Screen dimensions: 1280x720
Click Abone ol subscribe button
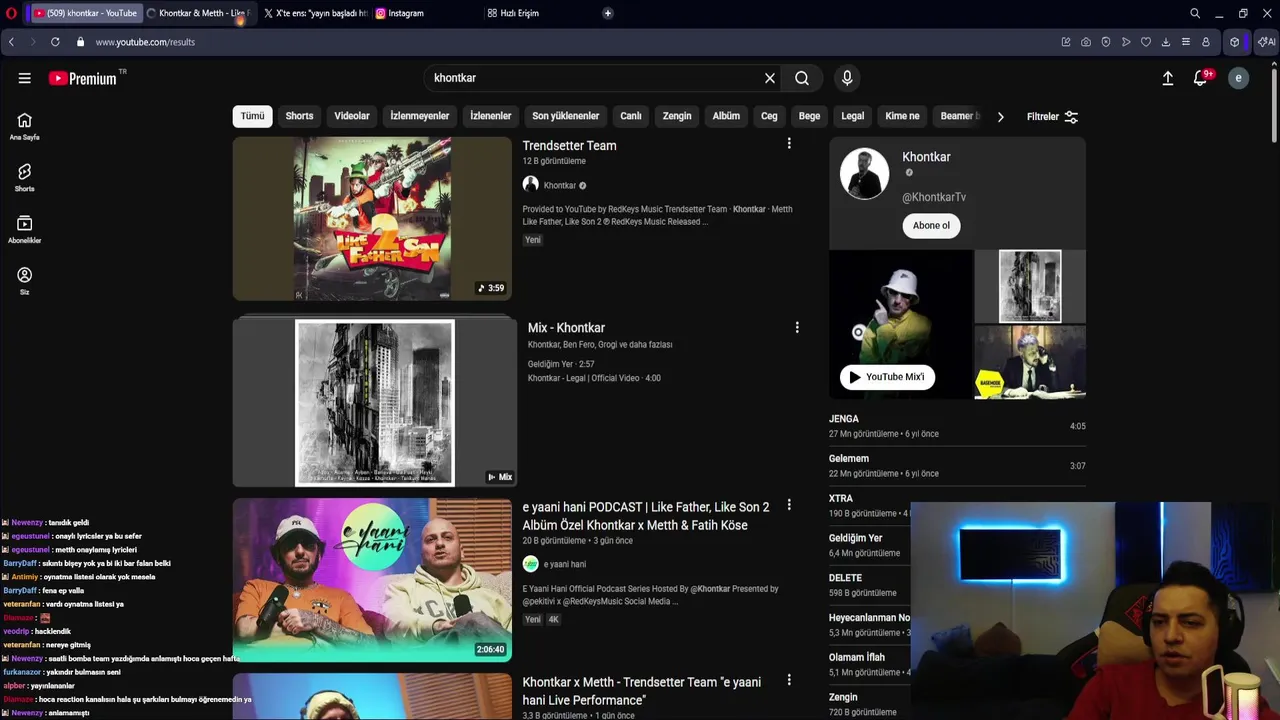point(931,225)
